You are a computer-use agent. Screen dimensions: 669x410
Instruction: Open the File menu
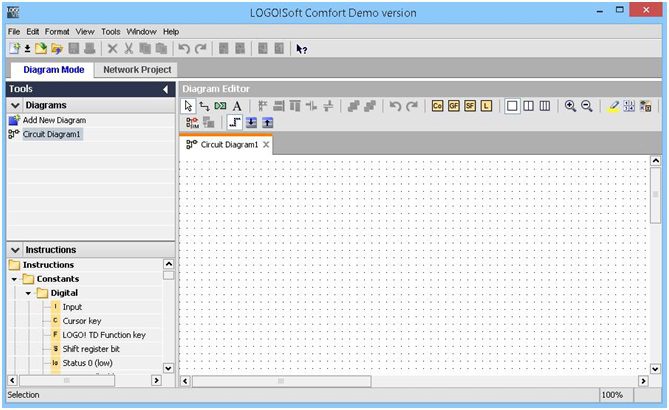point(14,32)
